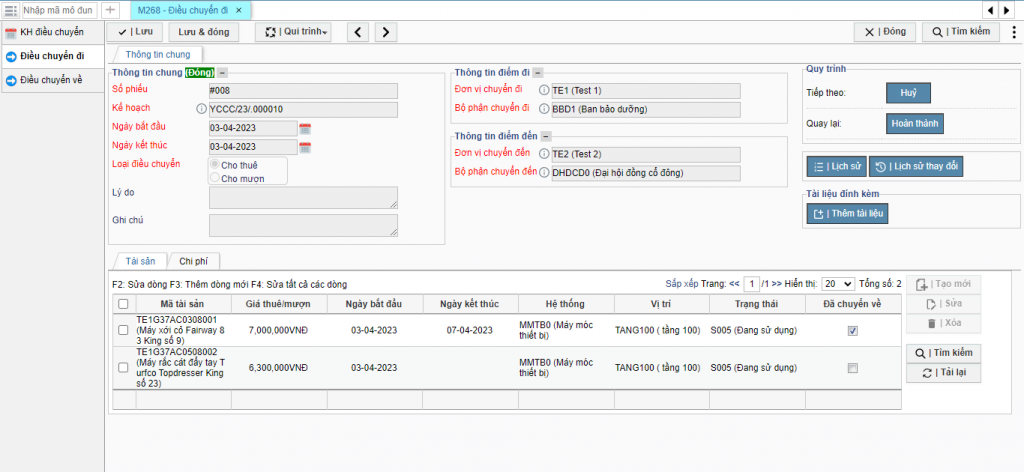Image resolution: width=1024 pixels, height=472 pixels.
Task: Click the Nhập mã mô đun input
Action: (x=59, y=10)
